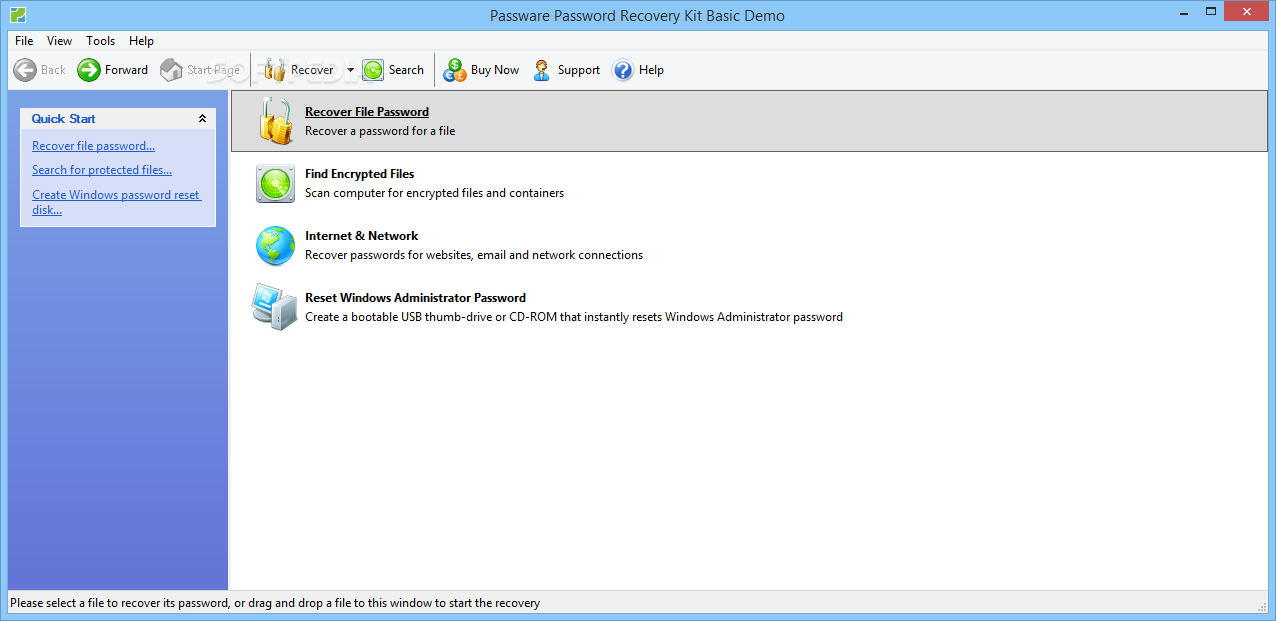Click the golden padlocks Recover File icon
1276x621 pixels.
275,121
